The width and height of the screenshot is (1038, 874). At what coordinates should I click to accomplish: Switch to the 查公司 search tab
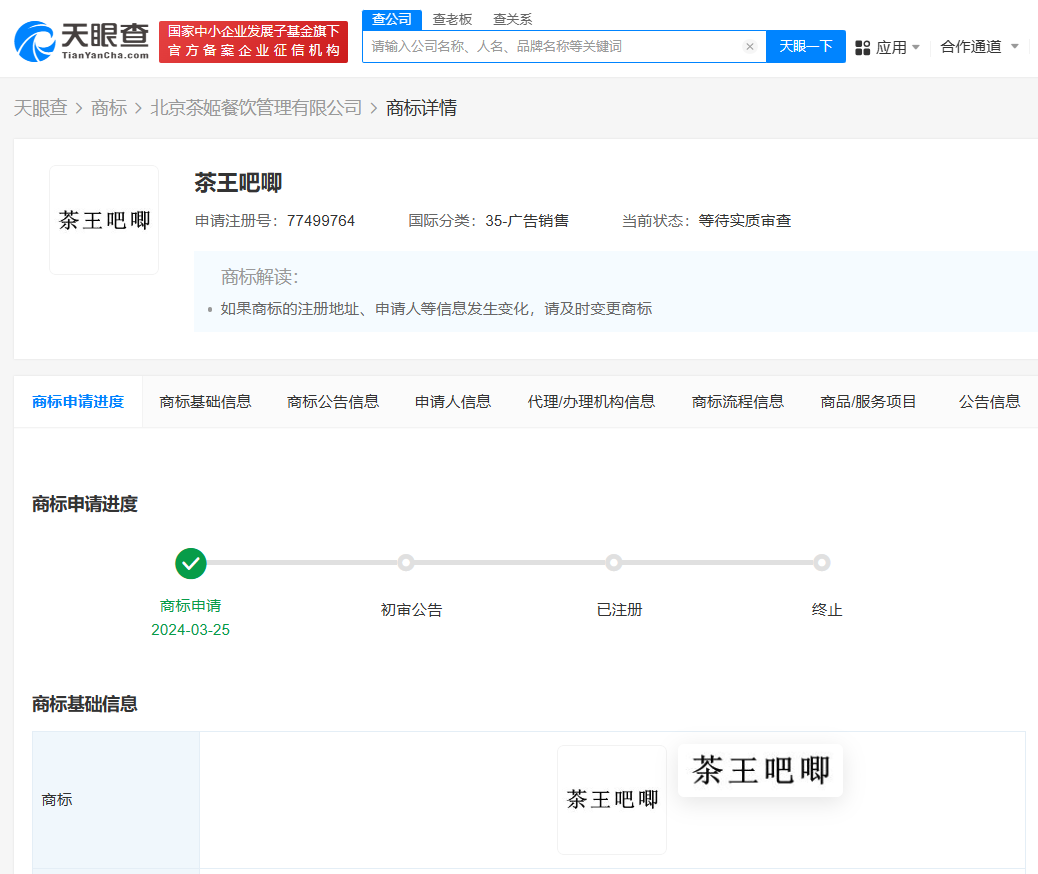tap(392, 20)
